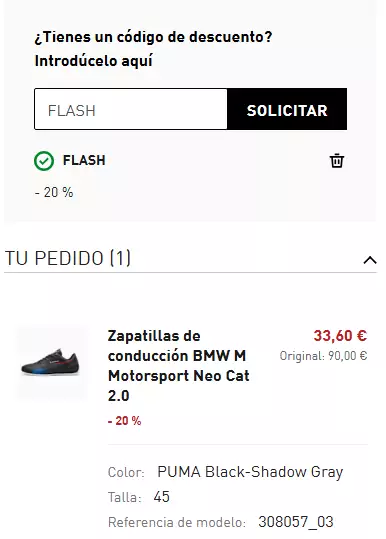The width and height of the screenshot is (386, 539).
Task: Click the PUMA Black-Shadow Gray color value
Action: pos(250,472)
